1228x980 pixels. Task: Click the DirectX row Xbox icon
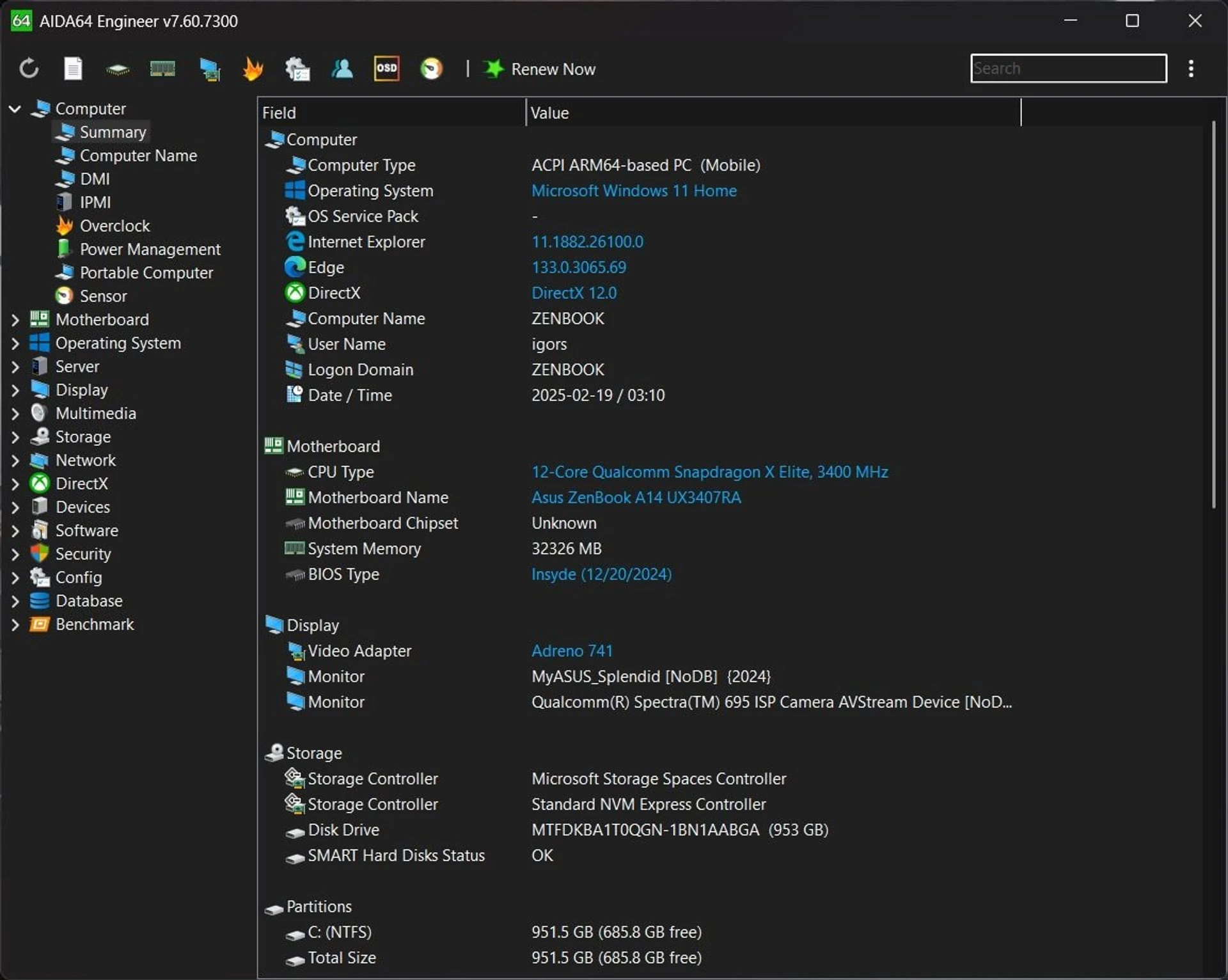295,292
